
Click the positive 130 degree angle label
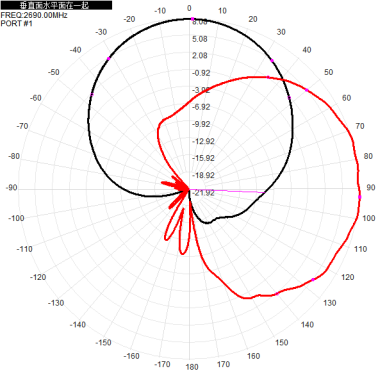click(x=330, y=303)
